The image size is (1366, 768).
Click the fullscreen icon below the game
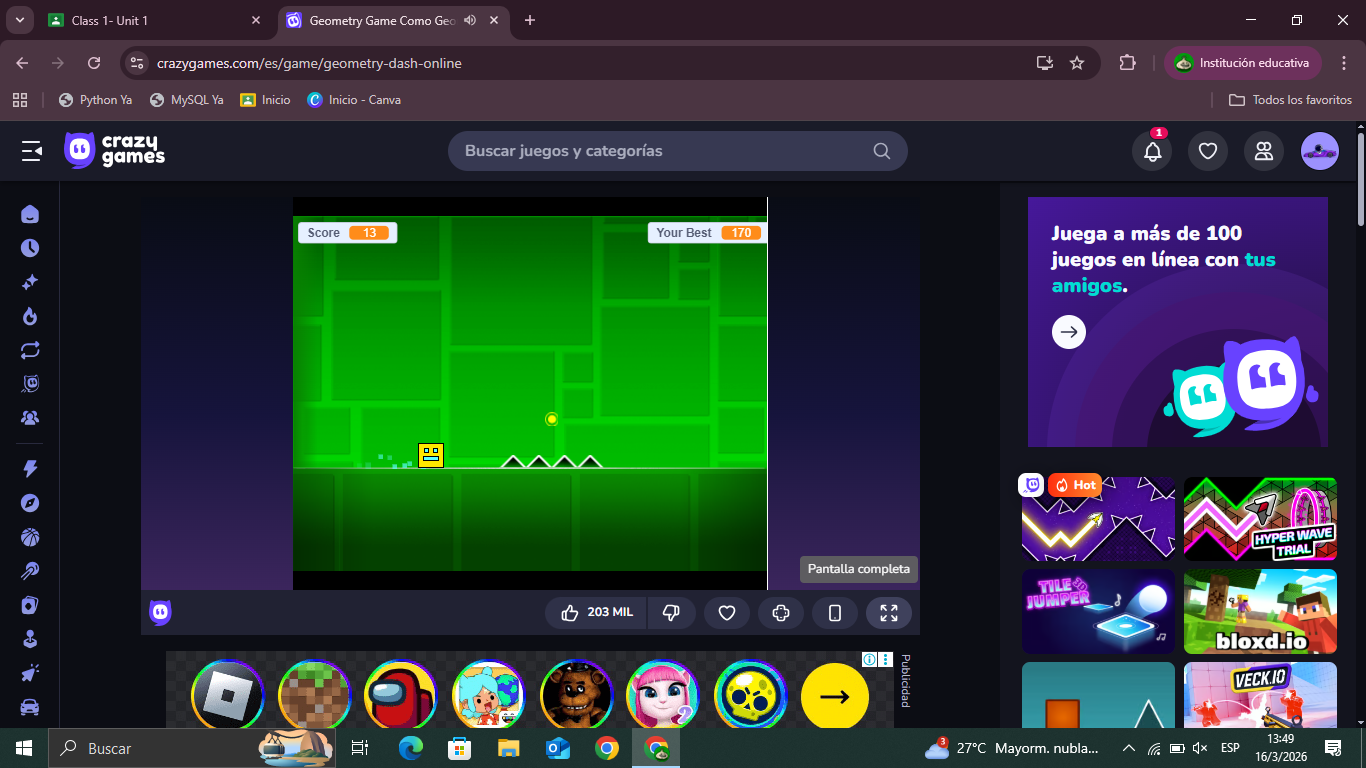pos(888,613)
